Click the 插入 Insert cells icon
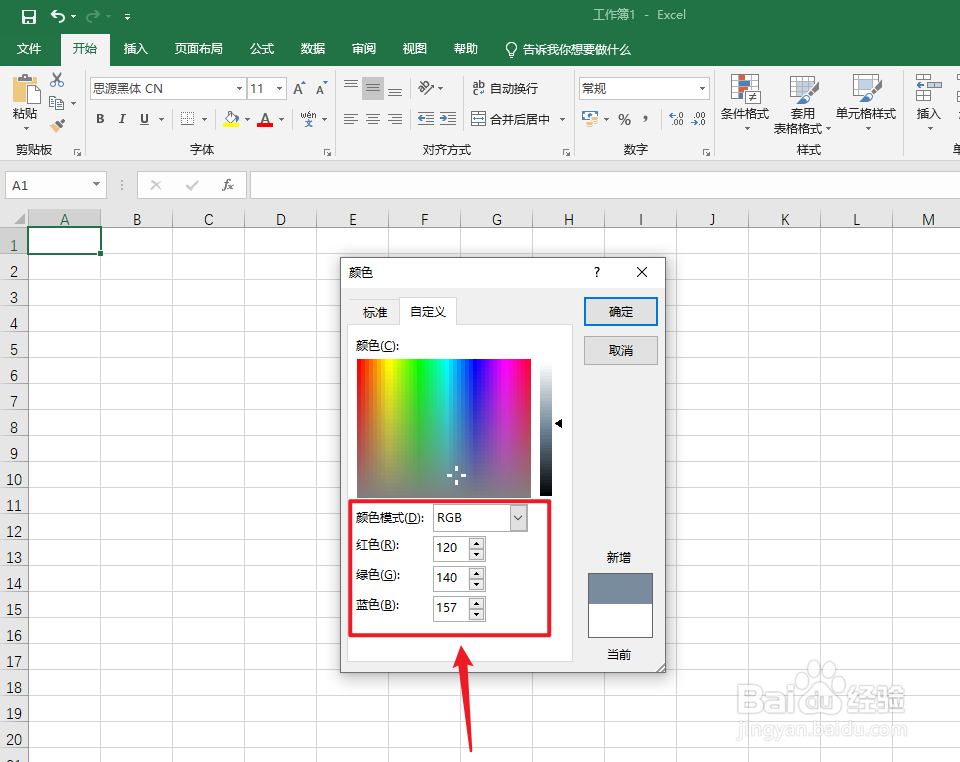Viewport: 960px width, 762px height. click(x=928, y=89)
